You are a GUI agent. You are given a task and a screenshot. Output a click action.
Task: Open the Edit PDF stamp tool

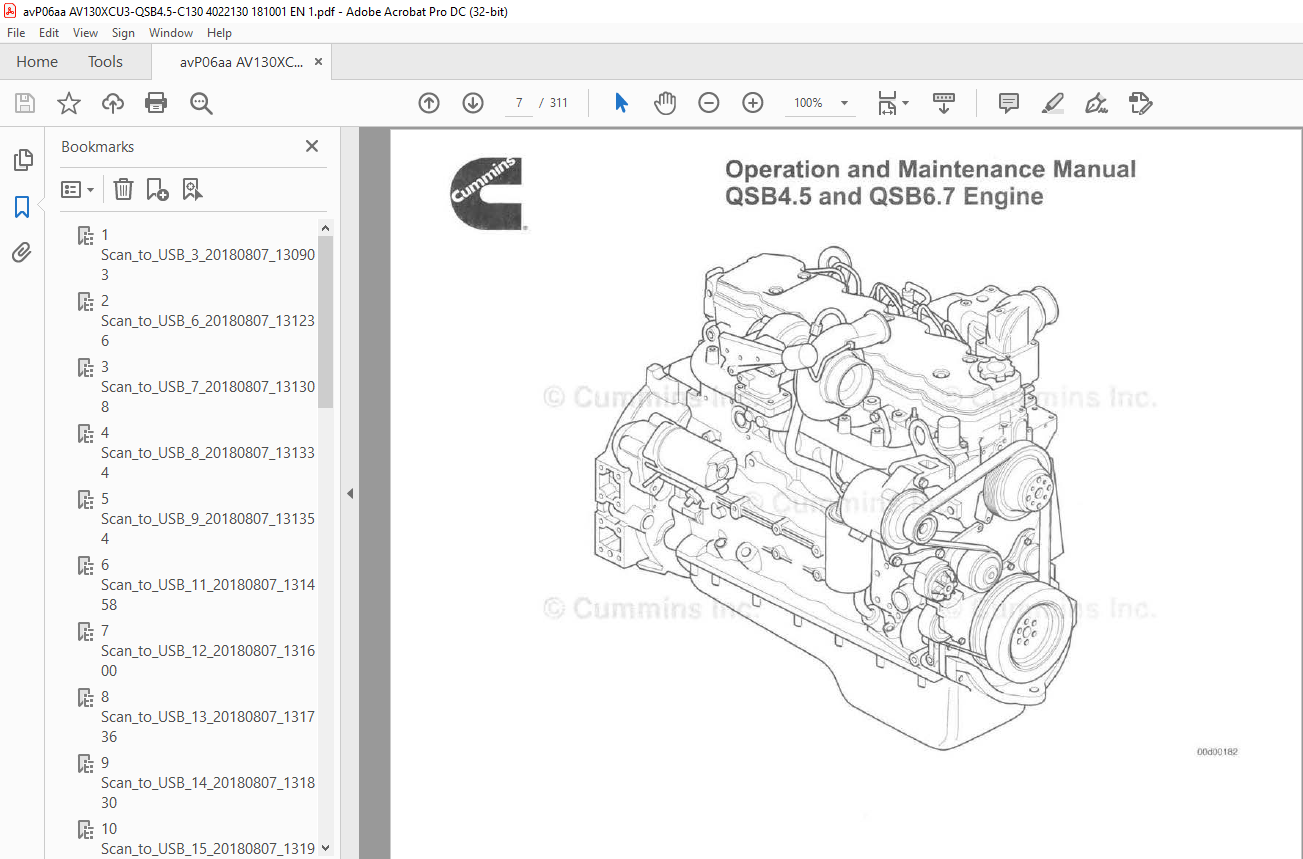click(x=1140, y=103)
